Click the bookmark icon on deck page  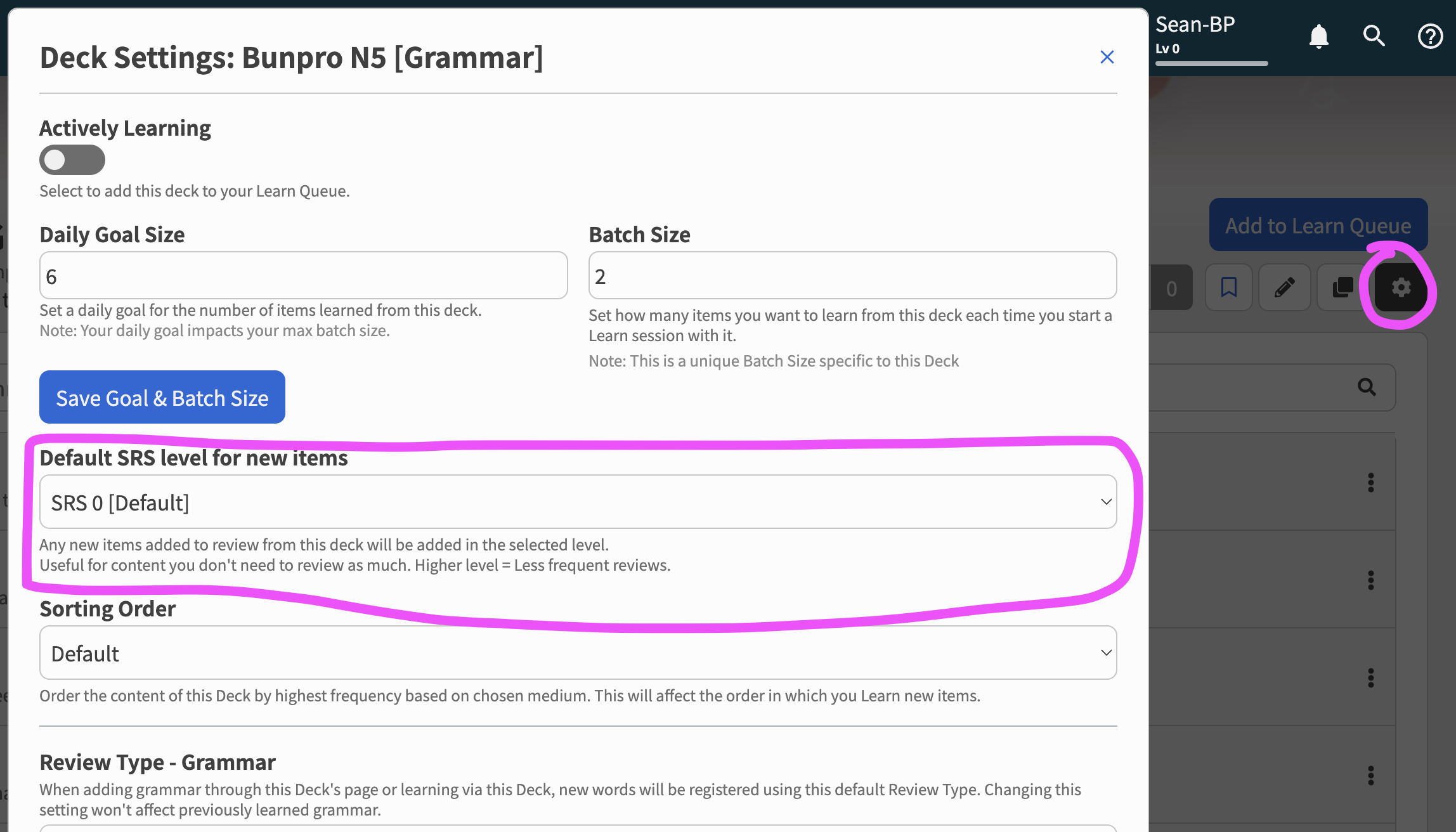[x=1229, y=287]
